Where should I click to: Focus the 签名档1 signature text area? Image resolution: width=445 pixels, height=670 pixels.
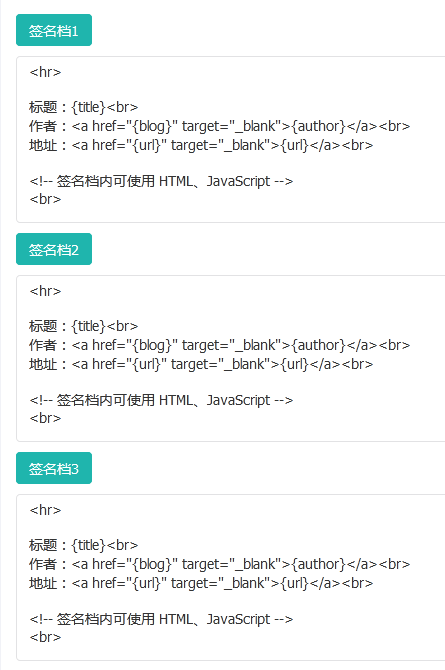click(x=231, y=139)
